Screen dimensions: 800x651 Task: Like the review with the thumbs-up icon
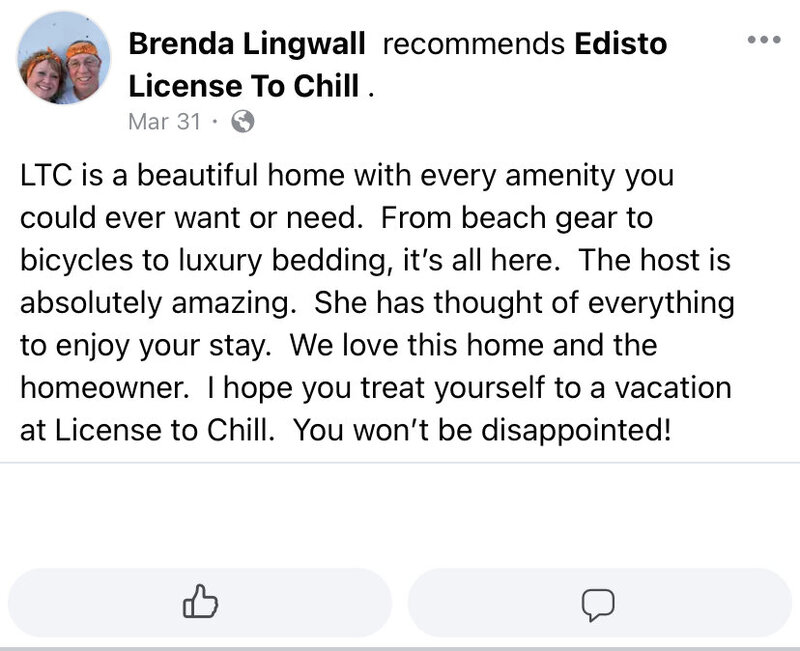click(200, 602)
